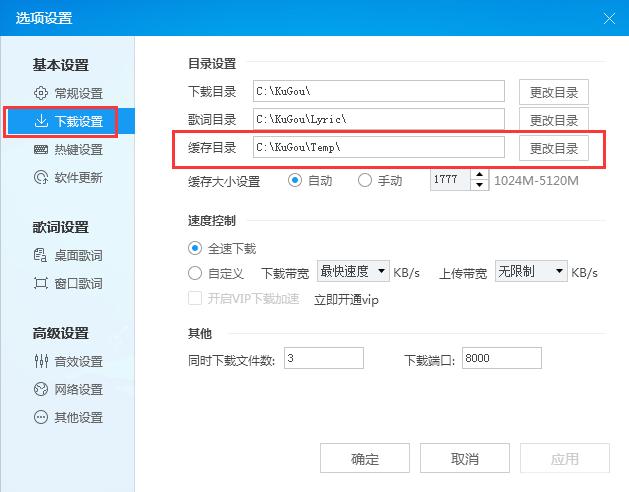Click the 基本设置 sidebar heading
This screenshot has height=492, width=629.
(61, 65)
